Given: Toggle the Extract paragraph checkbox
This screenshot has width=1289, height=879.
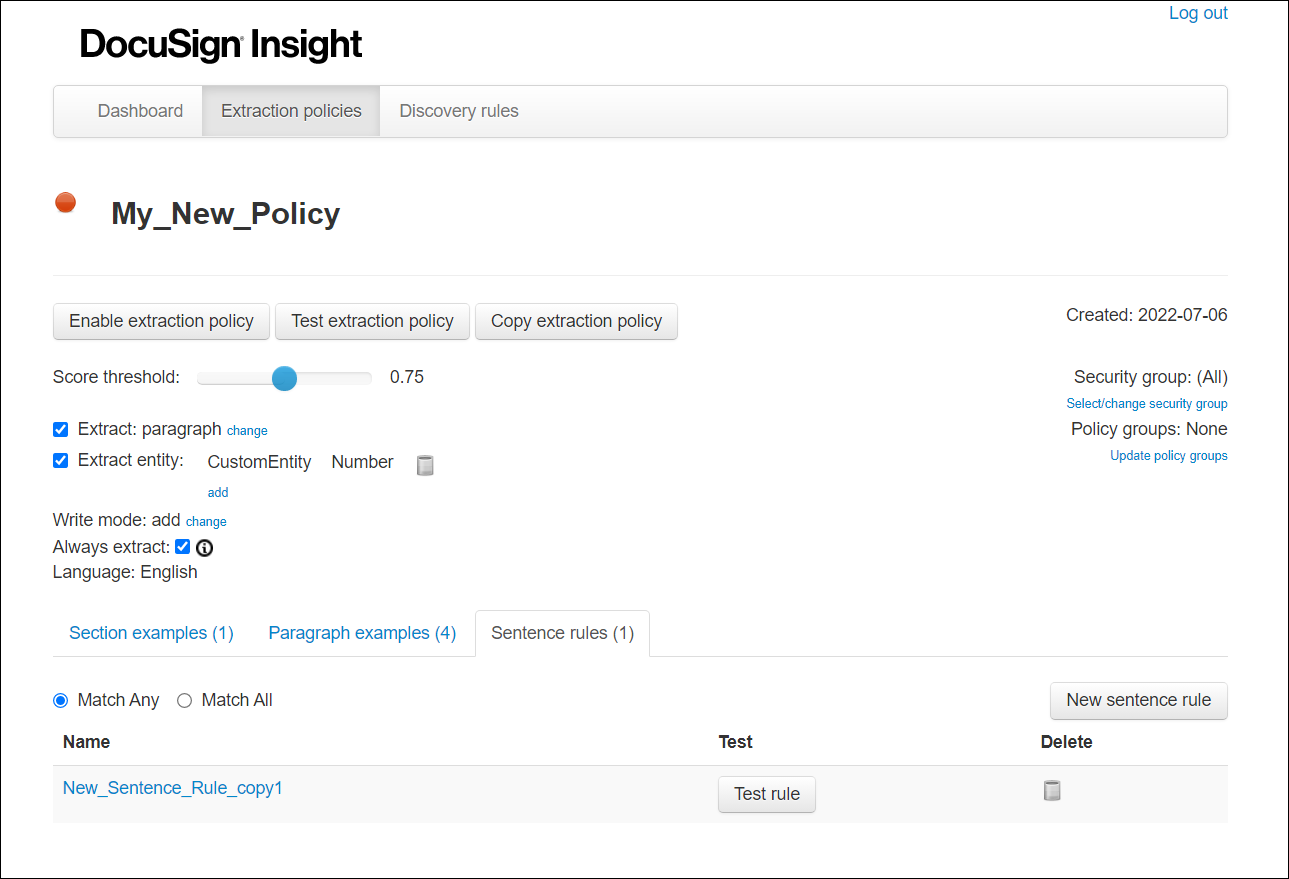Looking at the screenshot, I should (61, 429).
